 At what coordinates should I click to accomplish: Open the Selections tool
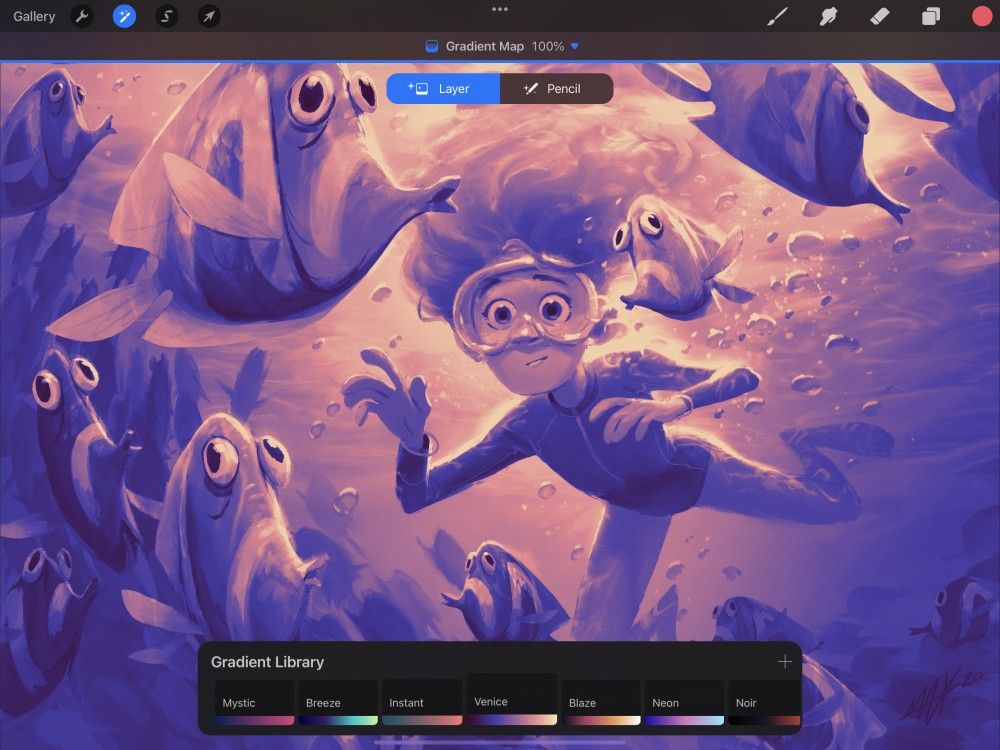click(166, 16)
